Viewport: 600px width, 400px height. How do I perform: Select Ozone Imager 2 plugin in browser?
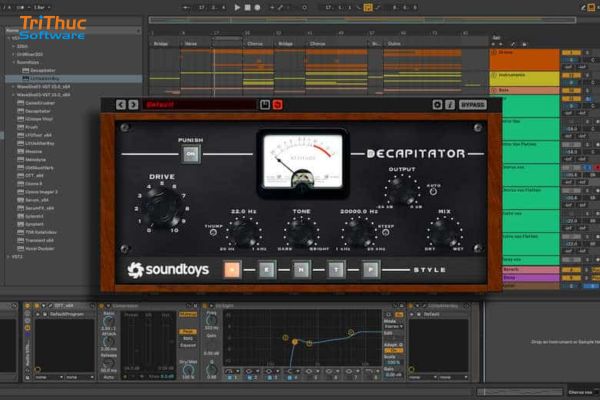pos(38,192)
